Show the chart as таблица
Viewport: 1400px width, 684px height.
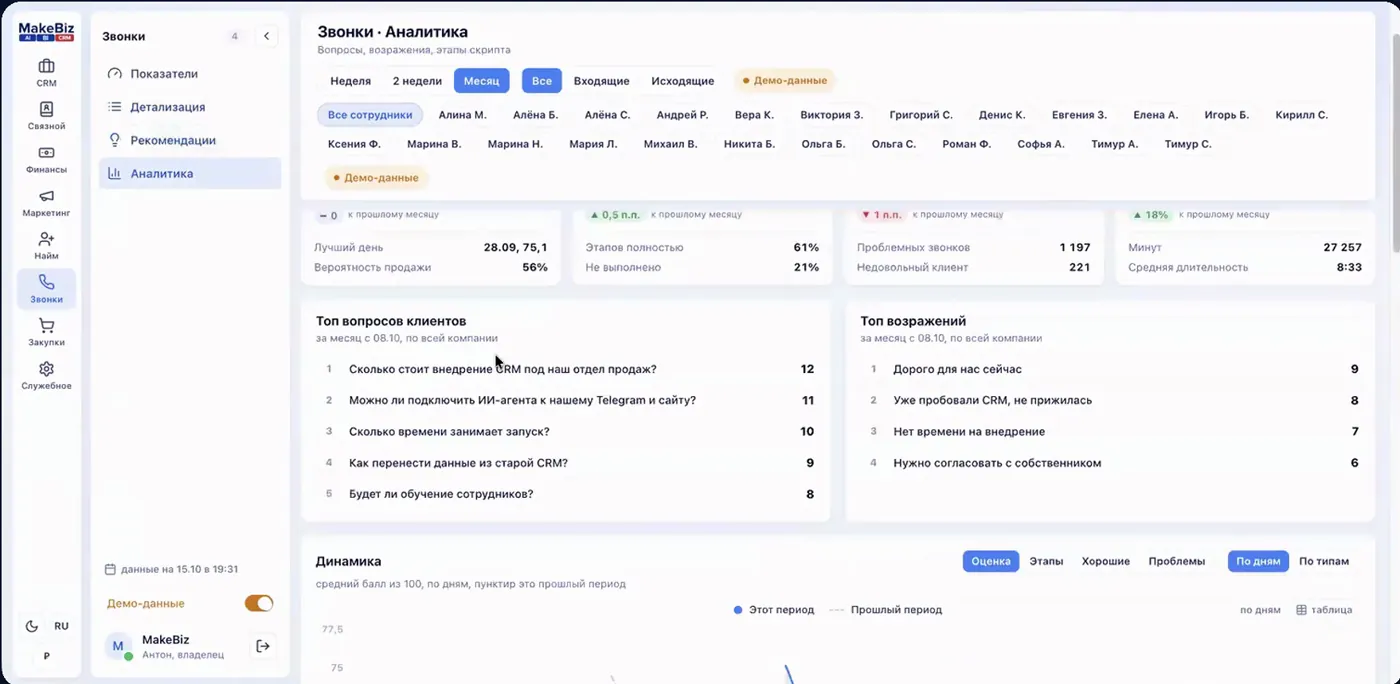(1324, 610)
